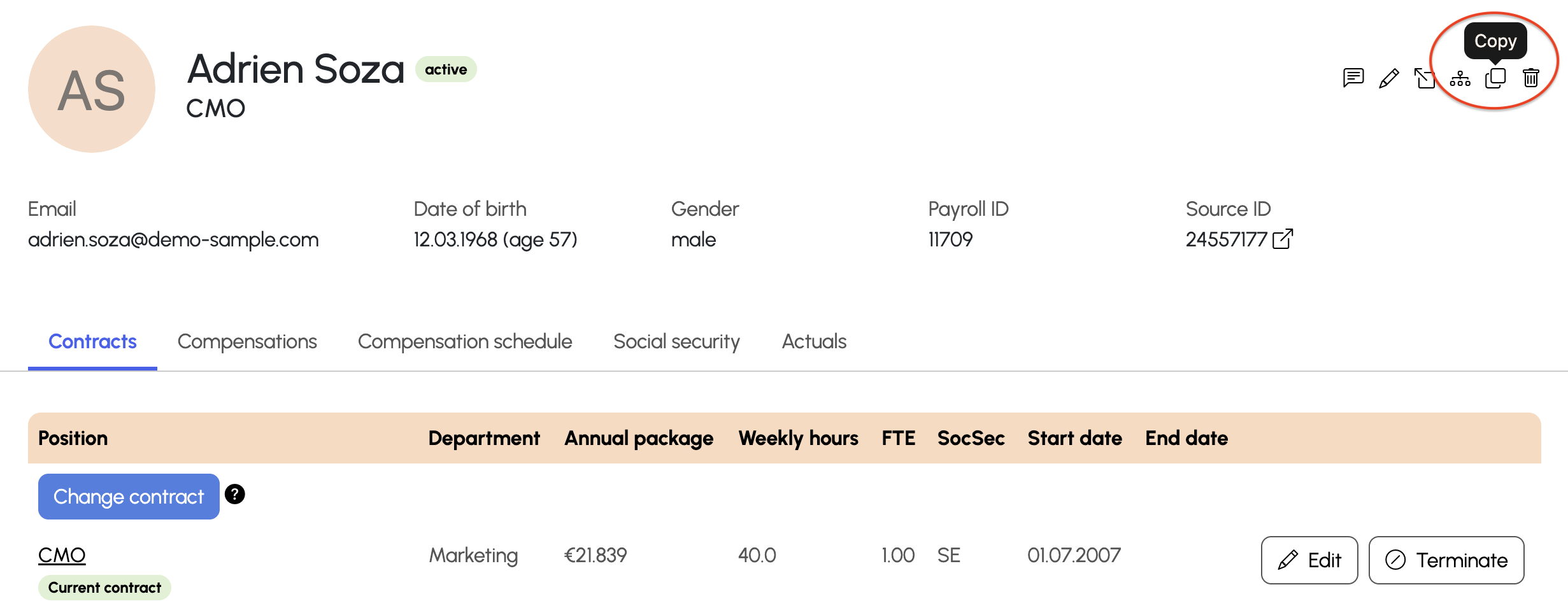Copy the employee using the Copy icon
Screen dimensions: 1568x615
pyautogui.click(x=1495, y=78)
